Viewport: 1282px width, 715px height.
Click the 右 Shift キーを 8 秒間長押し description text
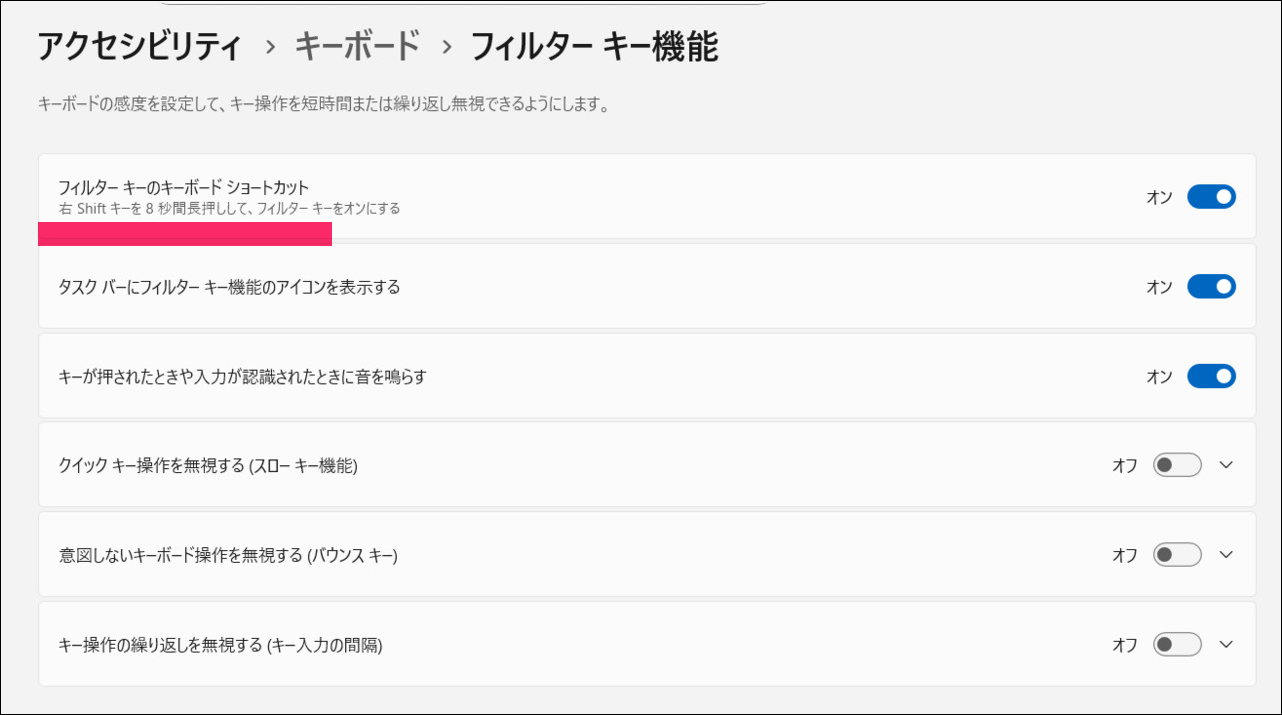229,209
